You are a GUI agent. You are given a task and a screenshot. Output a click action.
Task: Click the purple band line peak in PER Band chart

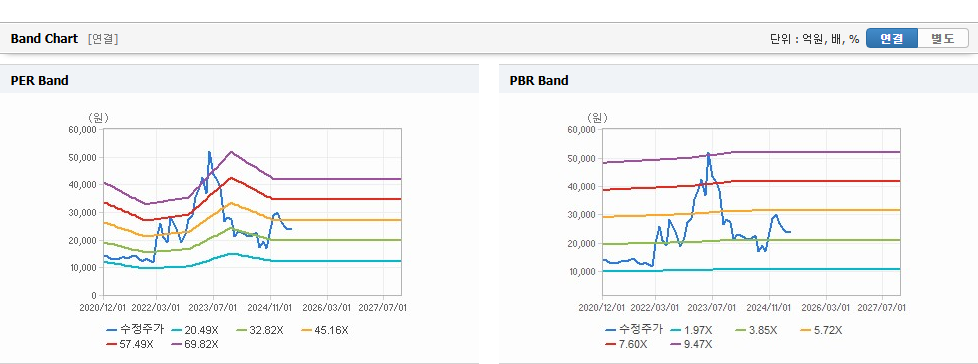231,151
